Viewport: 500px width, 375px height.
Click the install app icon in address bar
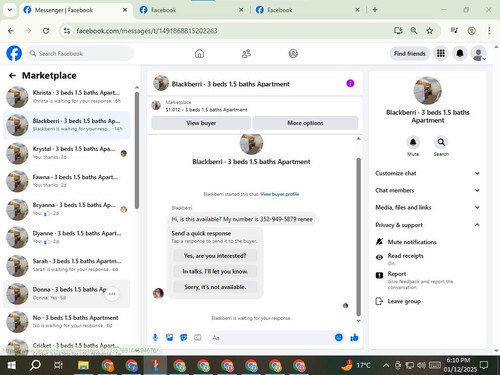(398, 31)
